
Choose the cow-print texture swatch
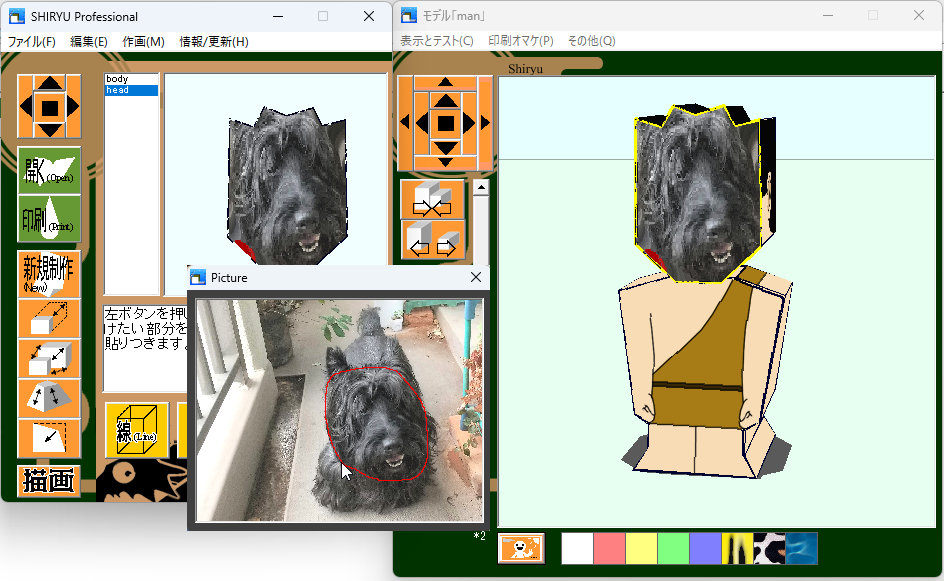pyautogui.click(x=769, y=548)
